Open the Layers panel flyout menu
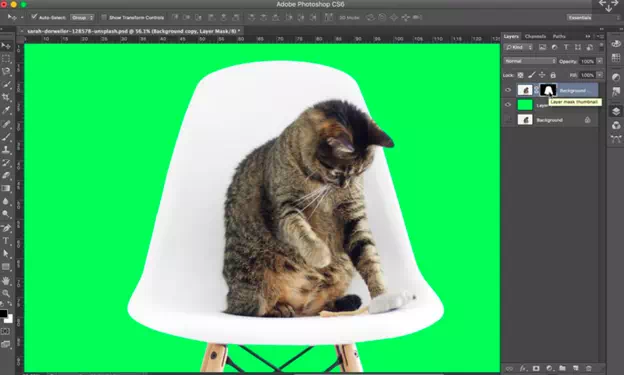The height and width of the screenshot is (375, 624). click(600, 36)
